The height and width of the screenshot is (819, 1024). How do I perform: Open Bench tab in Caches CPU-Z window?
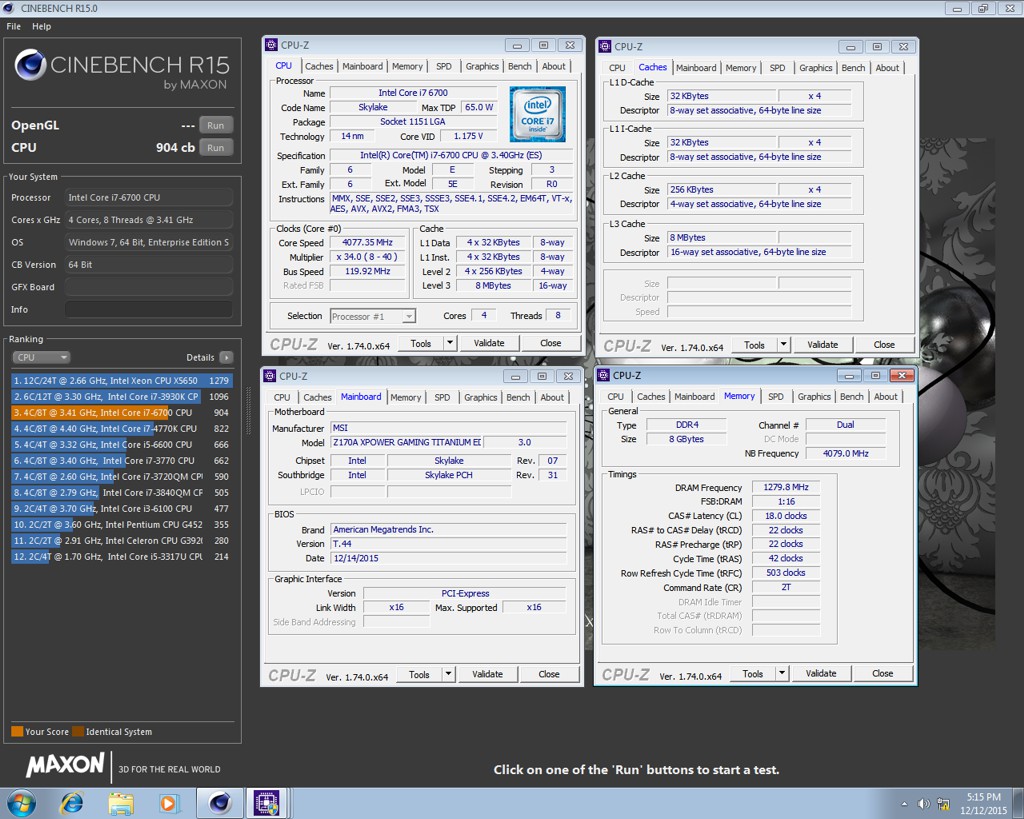click(x=853, y=67)
